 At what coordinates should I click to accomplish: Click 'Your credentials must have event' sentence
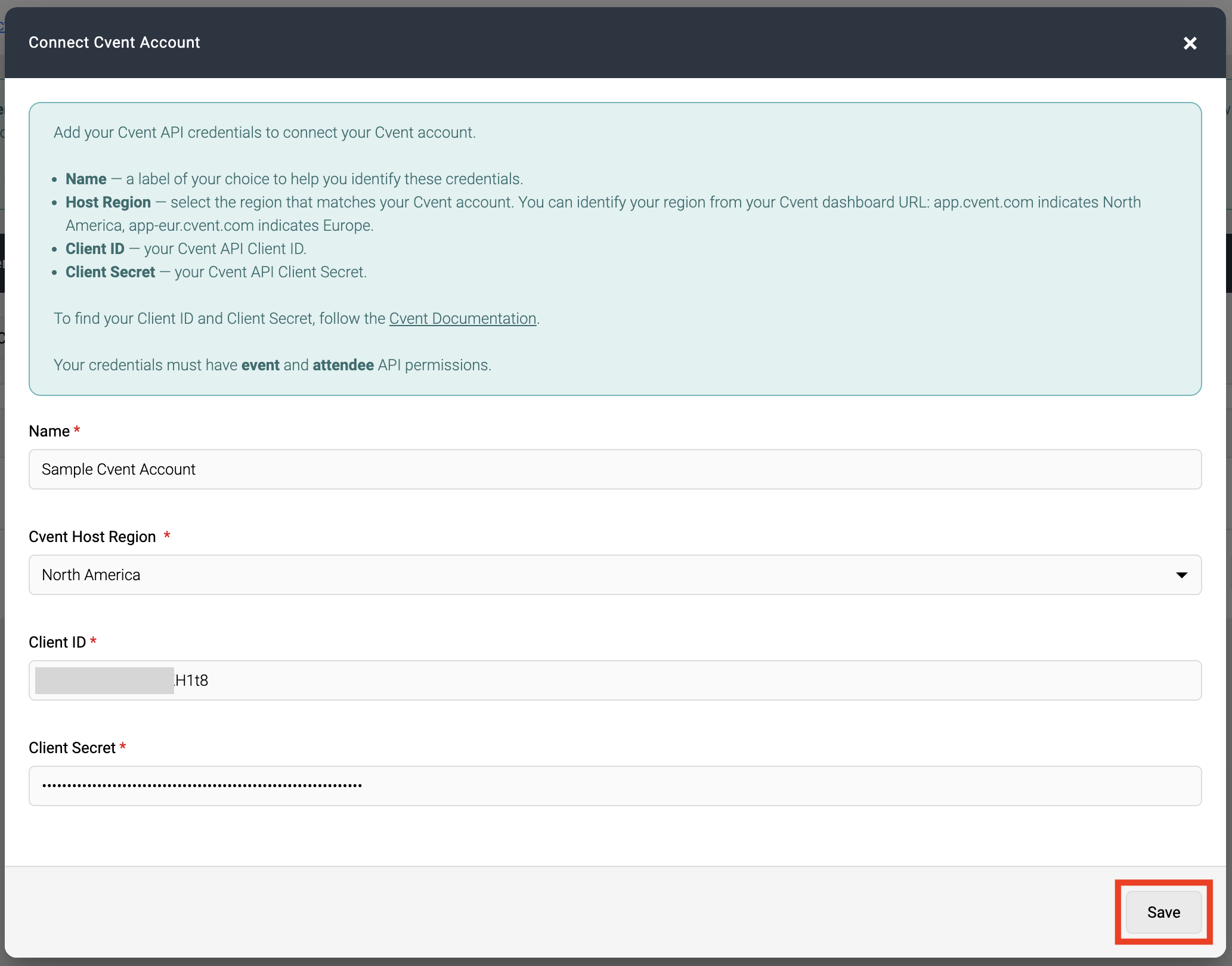tap(273, 365)
